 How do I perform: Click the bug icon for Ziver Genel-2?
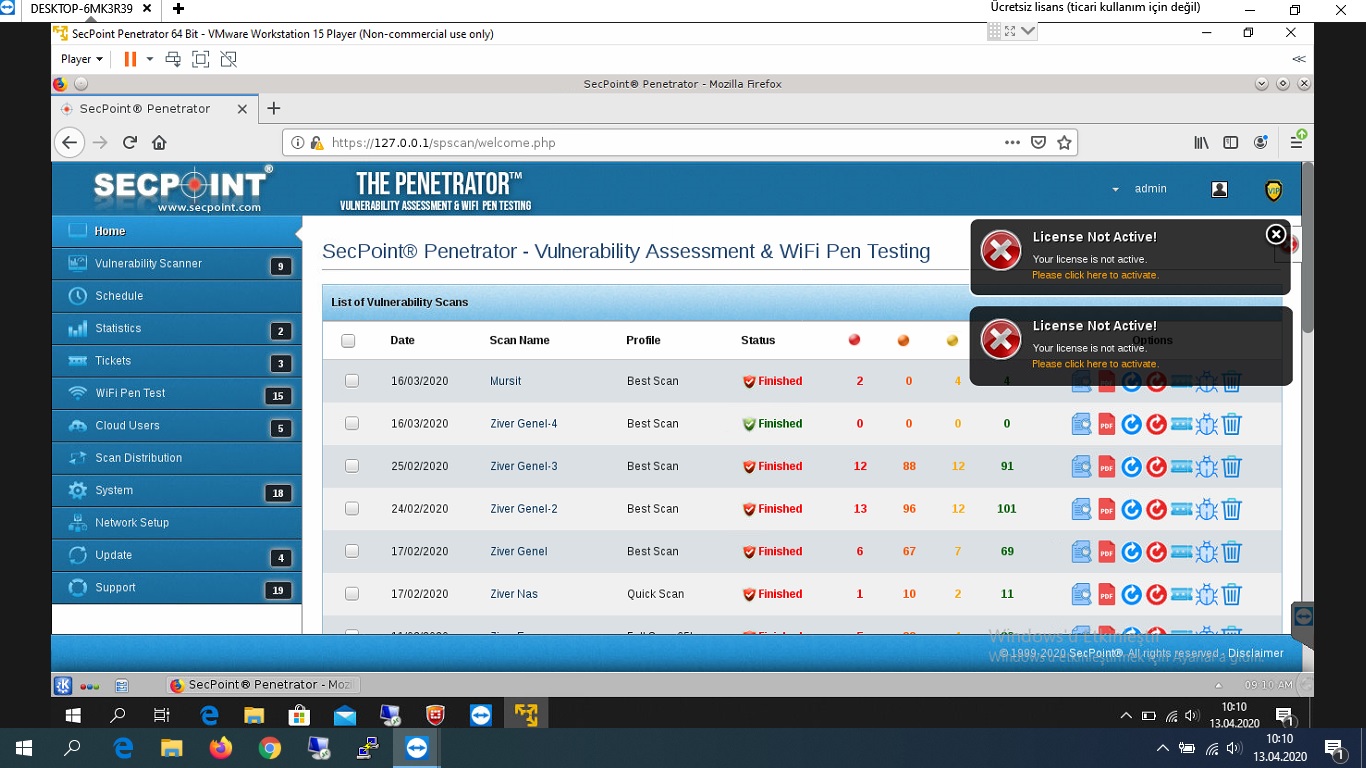pos(1207,509)
